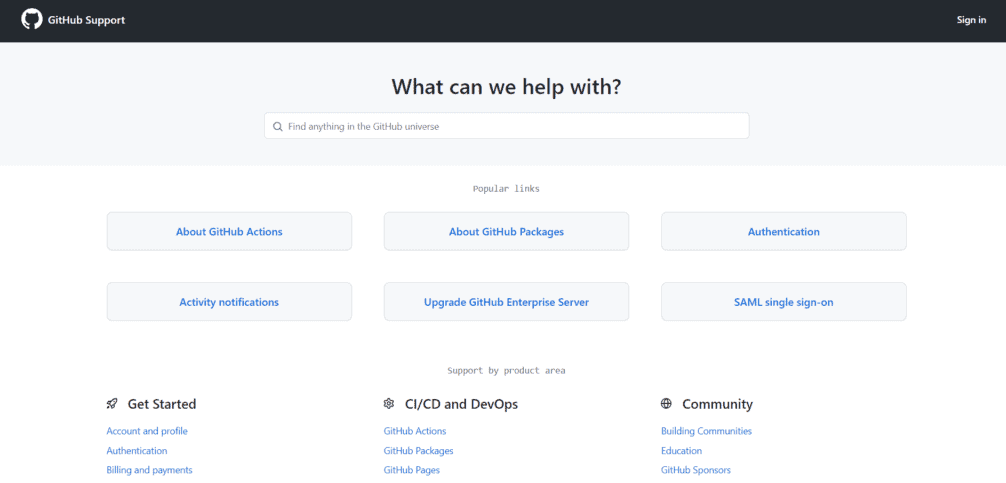Open Authentication link under Get Started
Viewport: 1006px width, 483px height.
(x=137, y=451)
